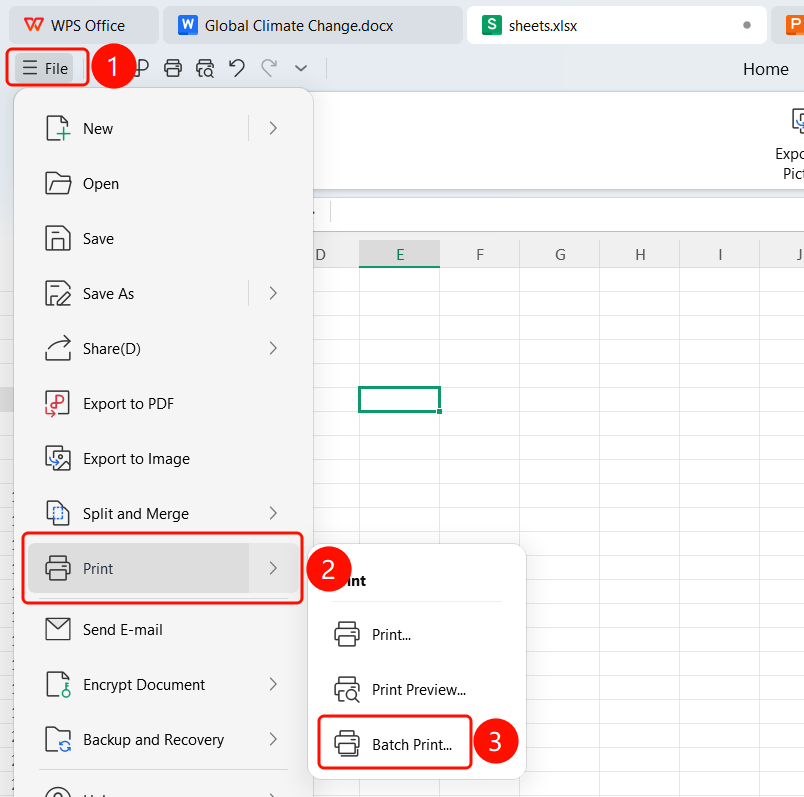The image size is (804, 797).
Task: Open the Home ribbon tab
Action: click(766, 69)
